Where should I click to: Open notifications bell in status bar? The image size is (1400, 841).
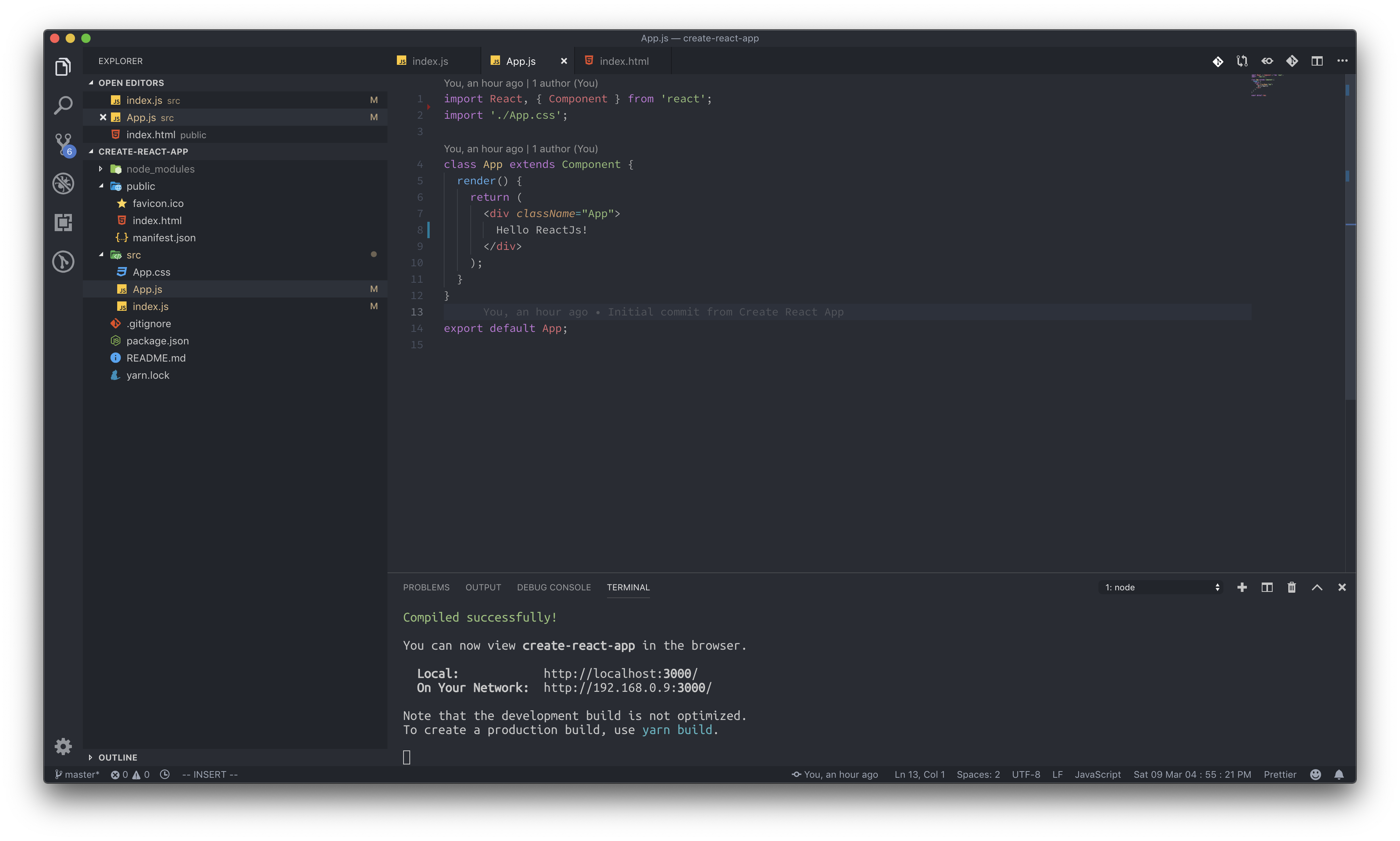click(1339, 774)
